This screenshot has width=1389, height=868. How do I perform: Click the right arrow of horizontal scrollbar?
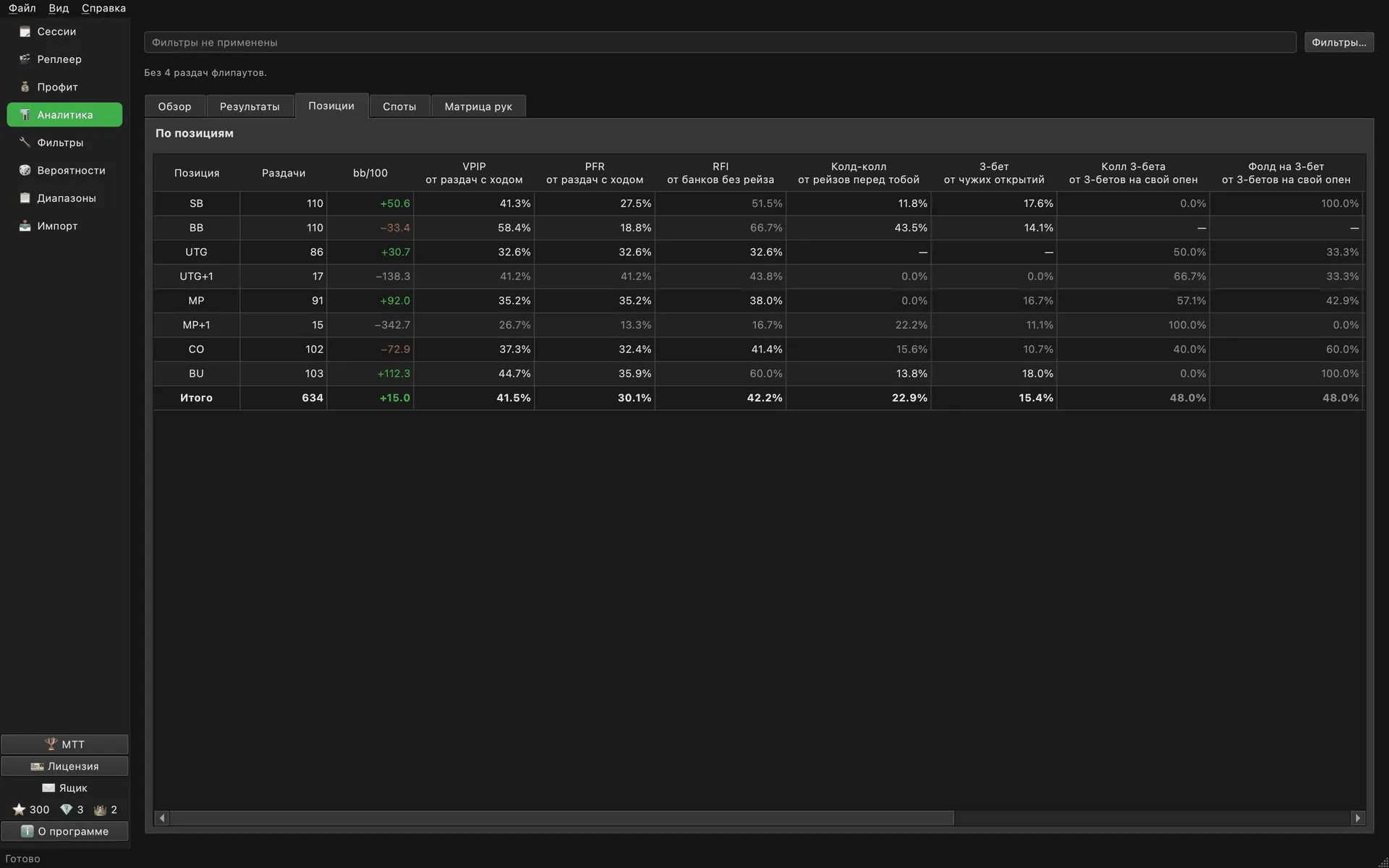(1357, 818)
